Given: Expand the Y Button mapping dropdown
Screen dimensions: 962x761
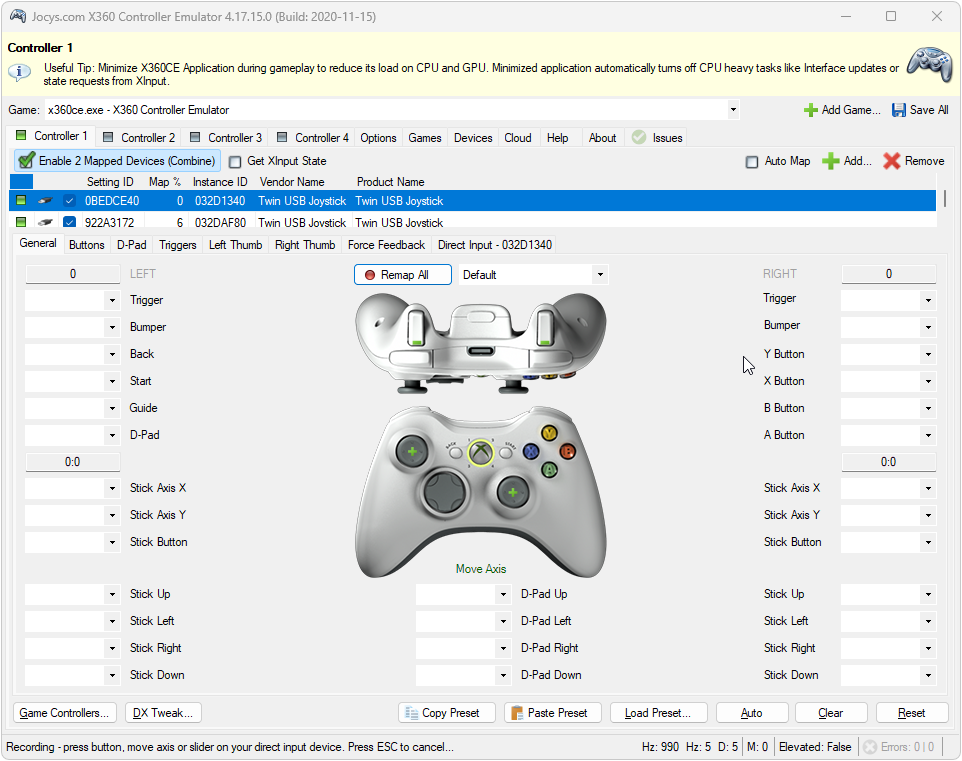Looking at the screenshot, I should pos(928,355).
